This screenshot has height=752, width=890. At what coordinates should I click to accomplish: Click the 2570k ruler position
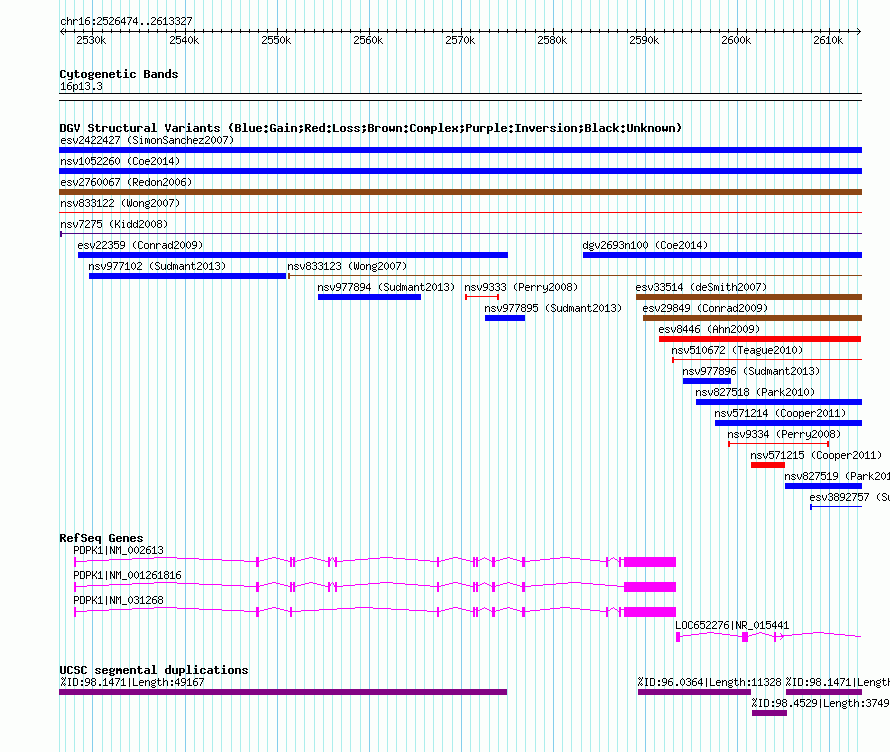460,40
